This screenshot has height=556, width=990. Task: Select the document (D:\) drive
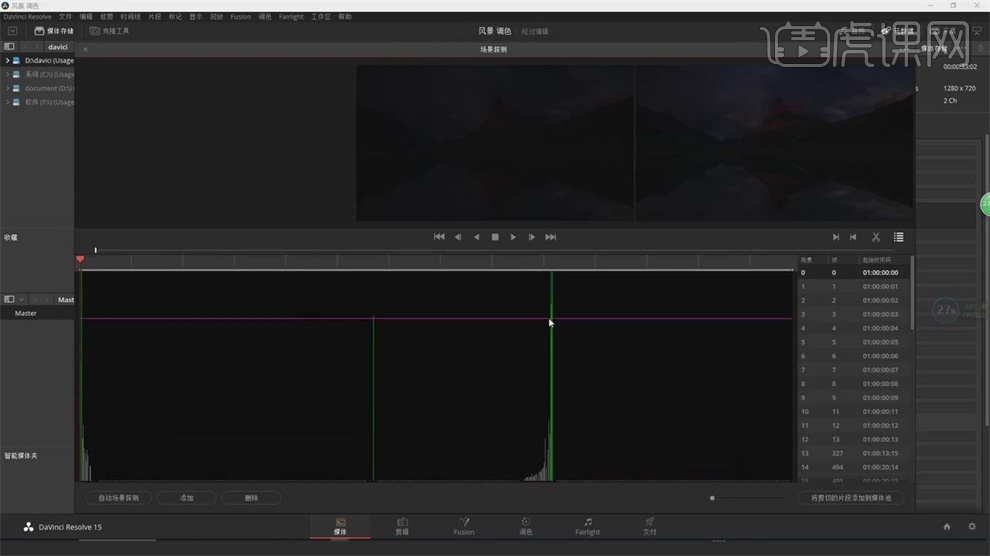pyautogui.click(x=49, y=88)
